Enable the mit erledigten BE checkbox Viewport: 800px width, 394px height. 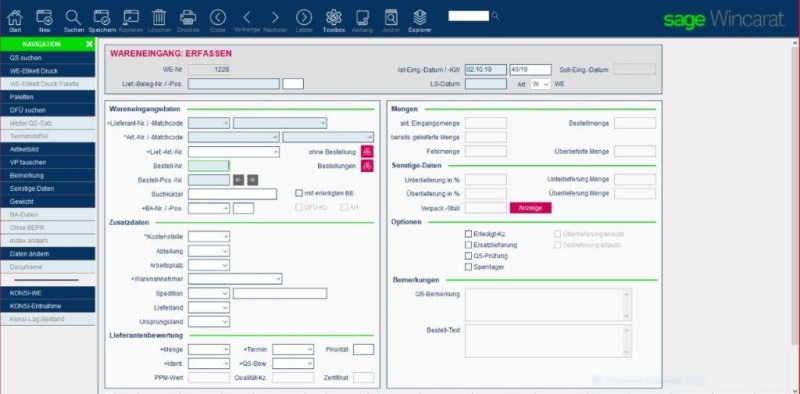[x=299, y=193]
